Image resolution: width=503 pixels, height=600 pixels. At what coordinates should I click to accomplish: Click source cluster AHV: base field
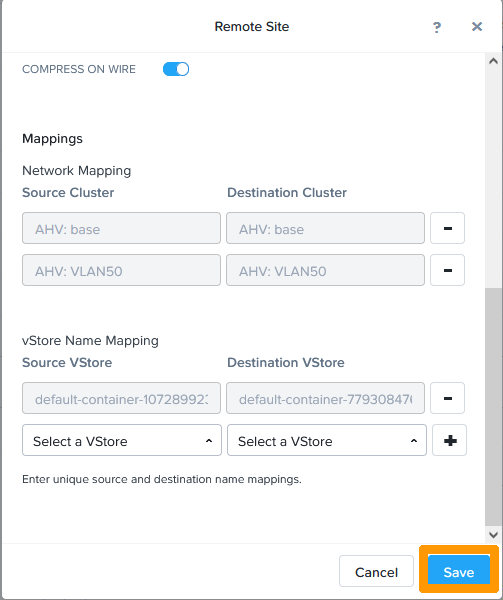point(121,228)
